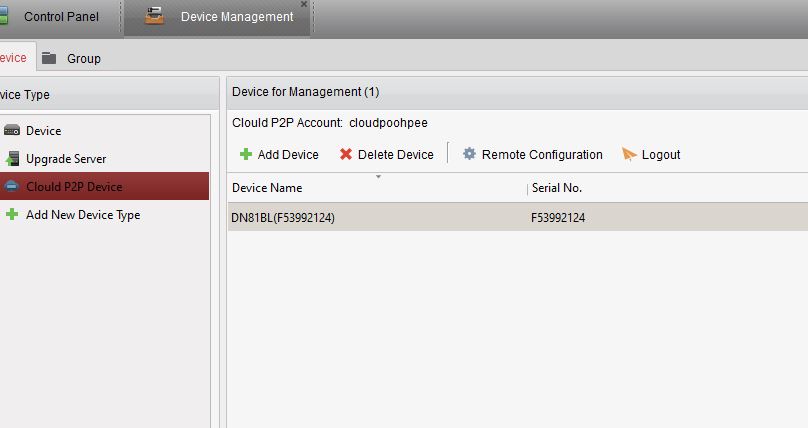The width and height of the screenshot is (808, 428).
Task: Click the DVR icon beside Device
Action: pos(12,130)
